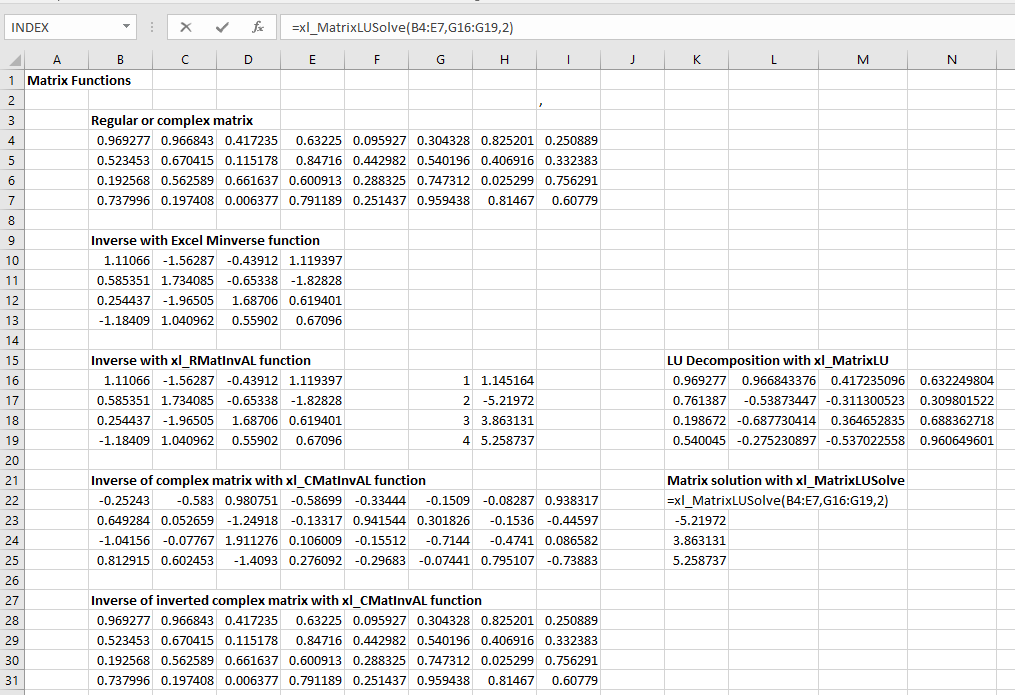
Task: Click the Matrix Functions title cell
Action: pyautogui.click(x=79, y=80)
